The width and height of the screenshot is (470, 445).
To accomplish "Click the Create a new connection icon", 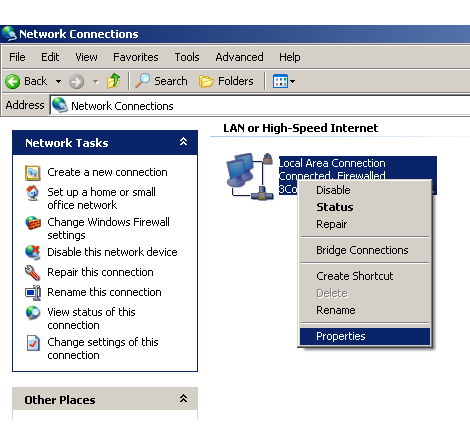I will [33, 173].
